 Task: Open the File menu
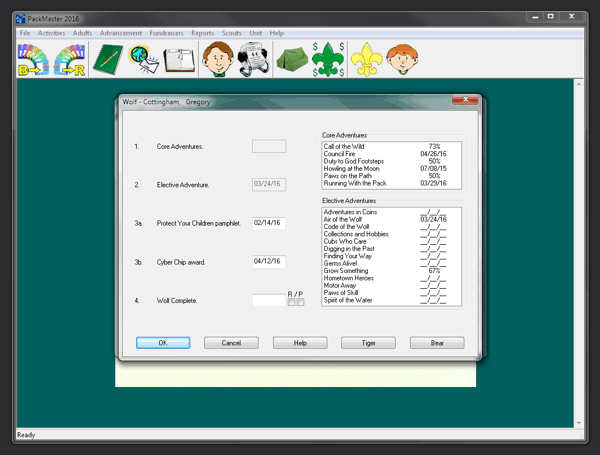tap(25, 33)
